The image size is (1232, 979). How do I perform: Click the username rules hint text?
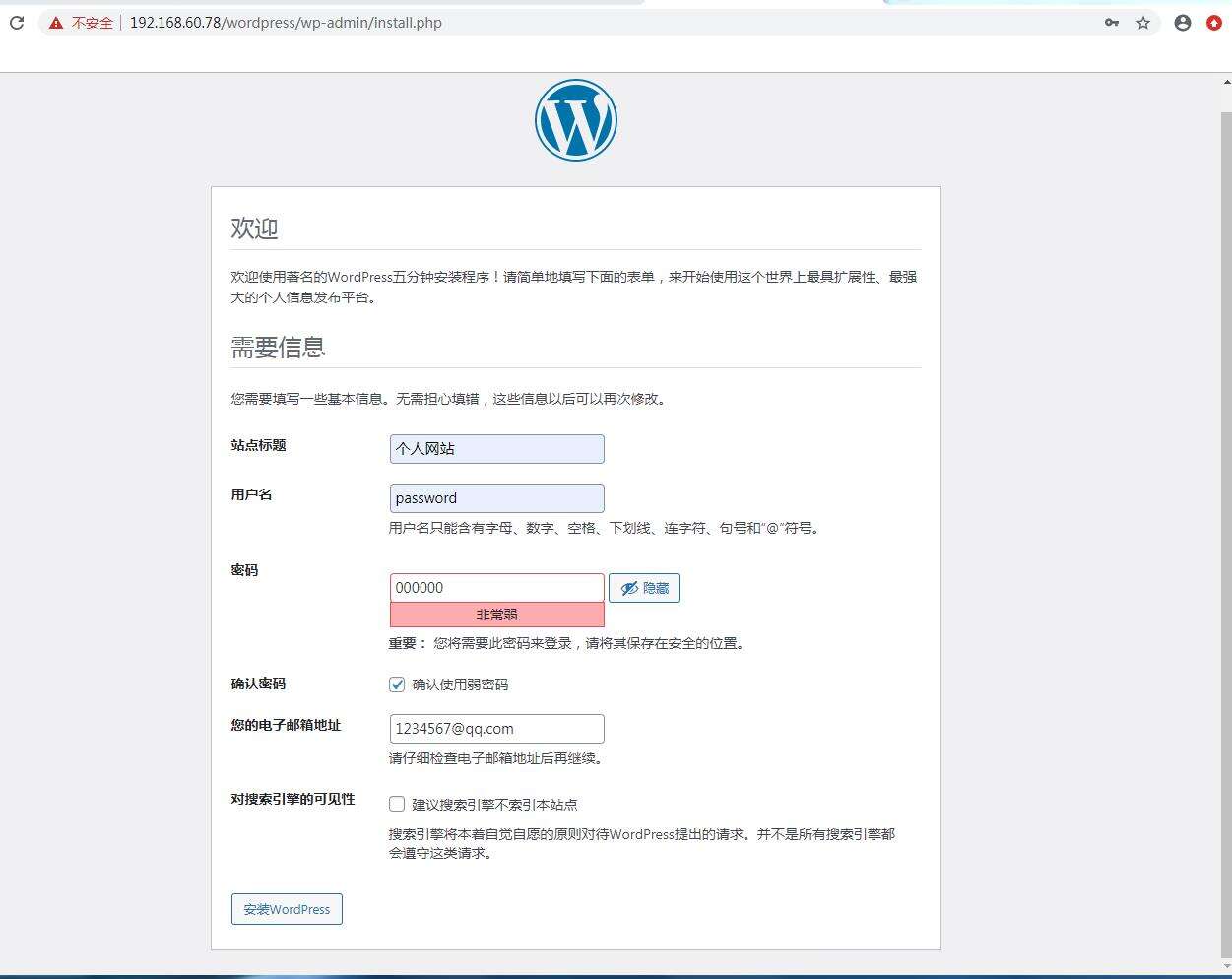[x=606, y=528]
